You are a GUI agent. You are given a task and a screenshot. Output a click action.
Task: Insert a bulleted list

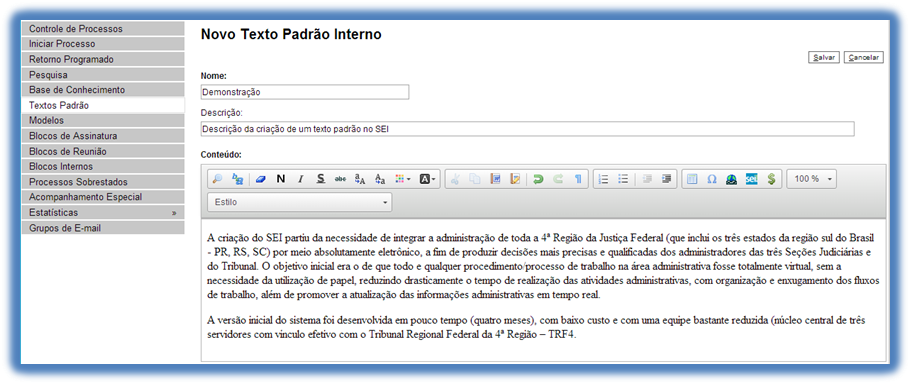point(623,179)
